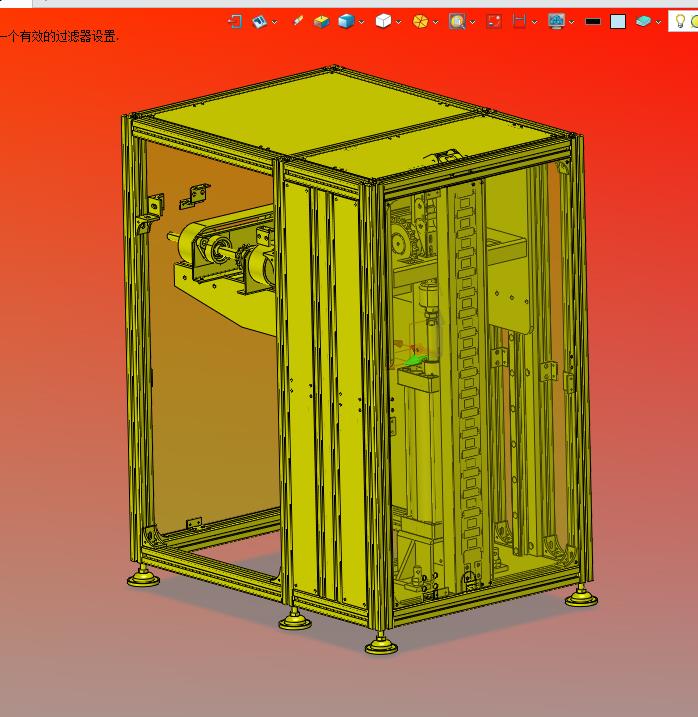Click the orange faceted sphere icon

[420, 21]
